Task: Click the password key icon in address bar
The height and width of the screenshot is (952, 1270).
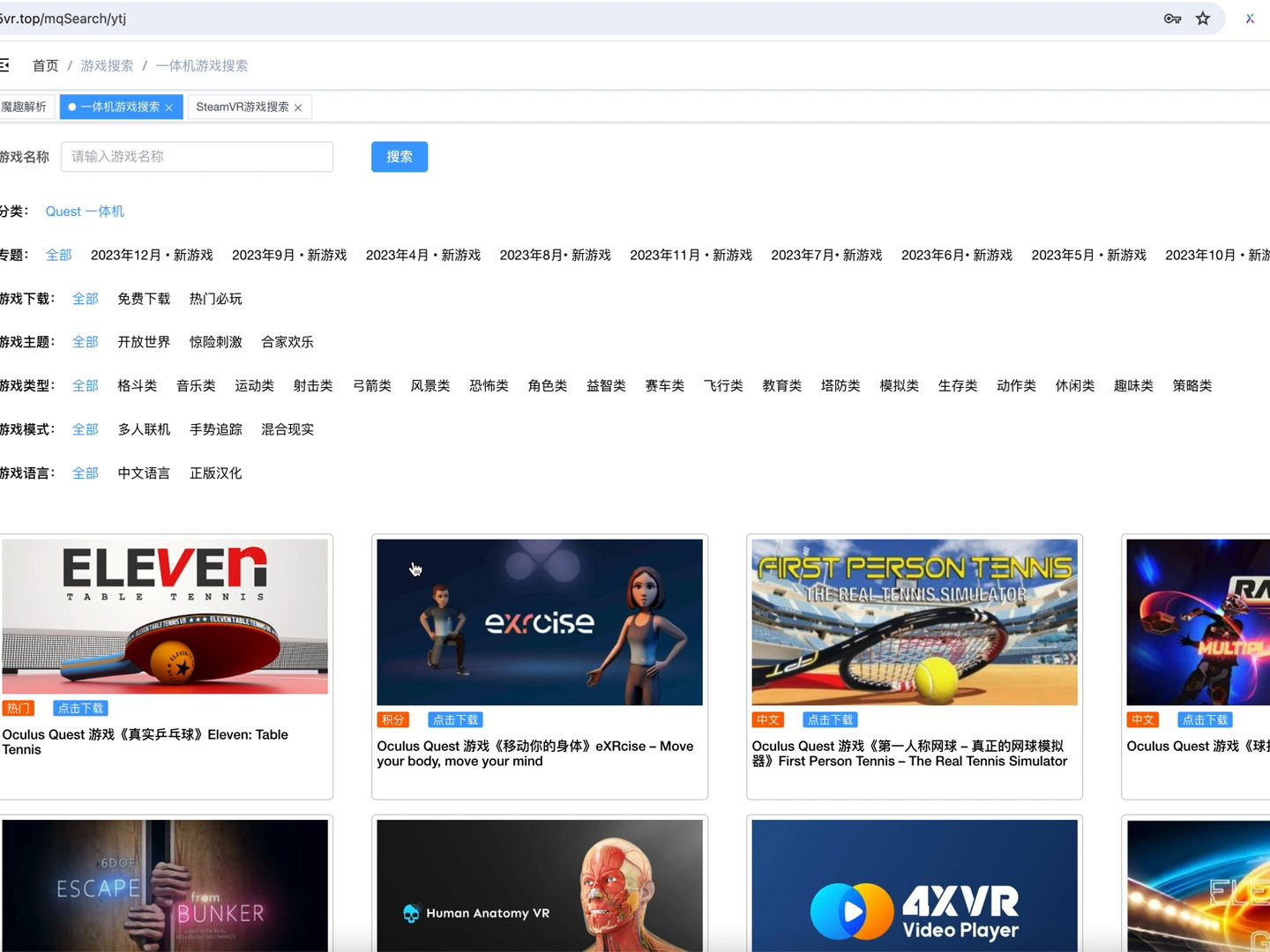Action: click(1172, 19)
